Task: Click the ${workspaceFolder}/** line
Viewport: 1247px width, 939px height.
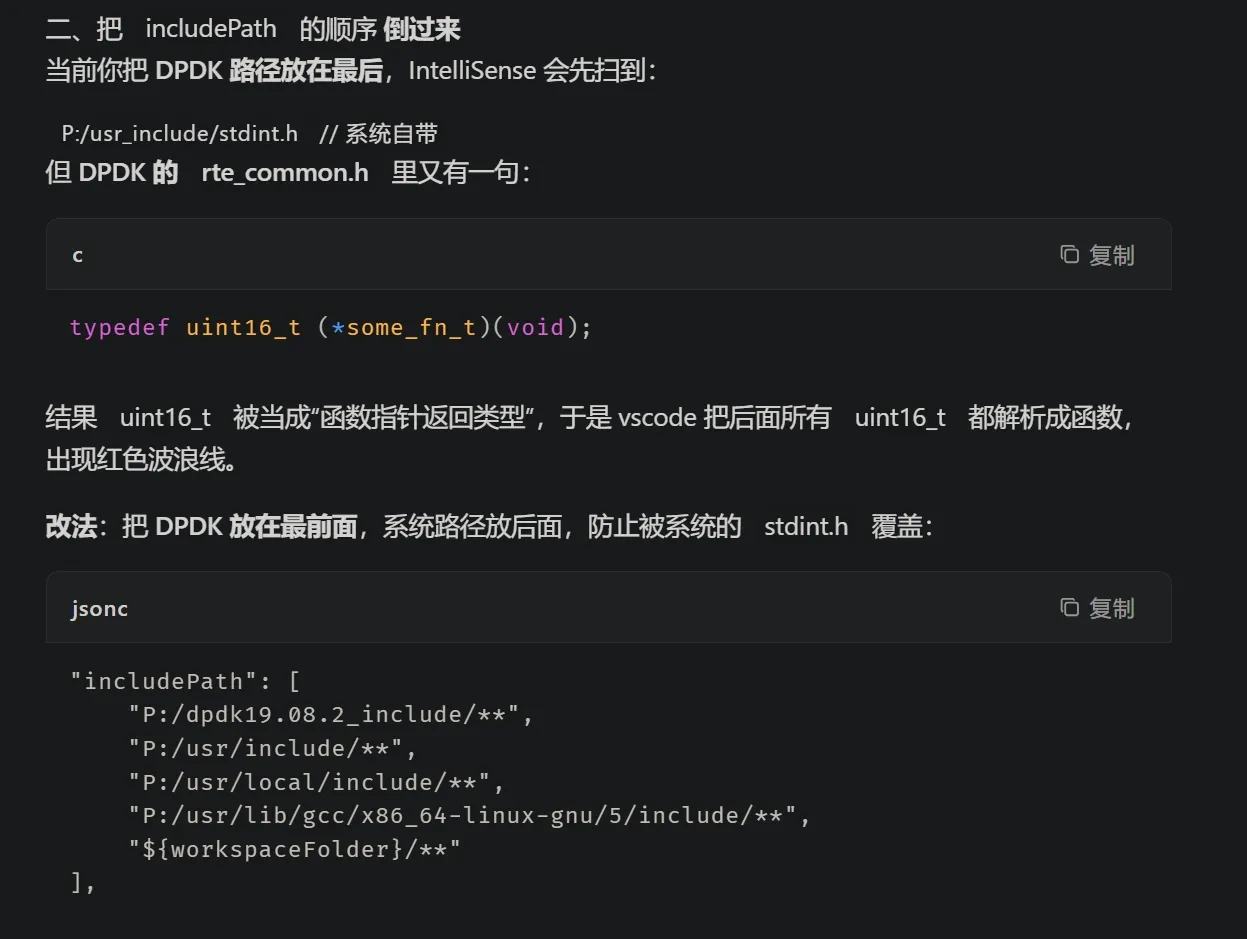Action: (x=294, y=849)
